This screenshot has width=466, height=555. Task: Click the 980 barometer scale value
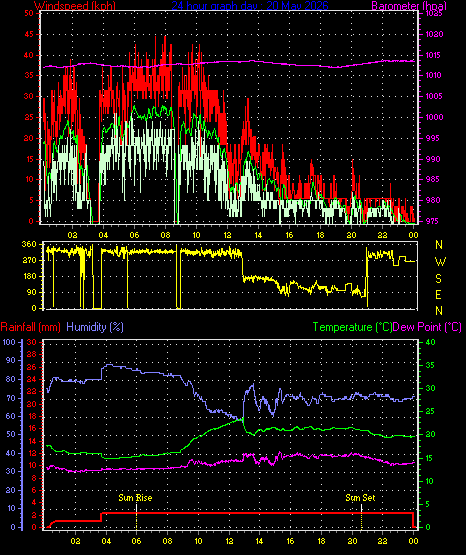click(432, 200)
